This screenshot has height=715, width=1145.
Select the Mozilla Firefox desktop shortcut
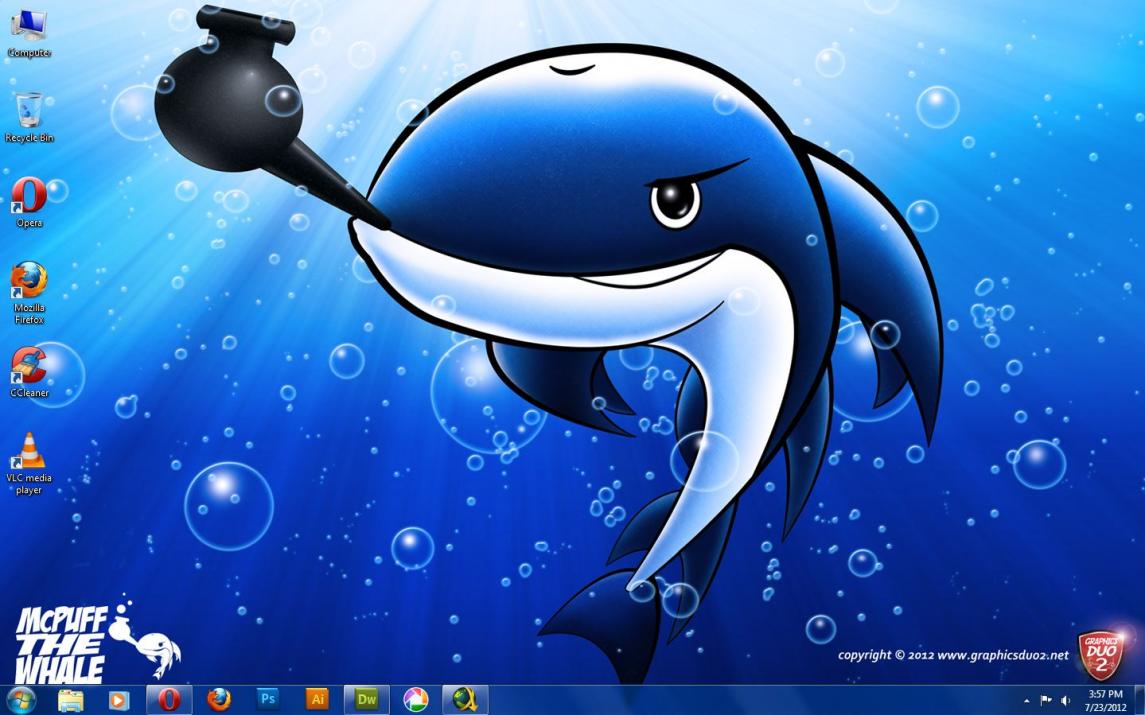(29, 293)
